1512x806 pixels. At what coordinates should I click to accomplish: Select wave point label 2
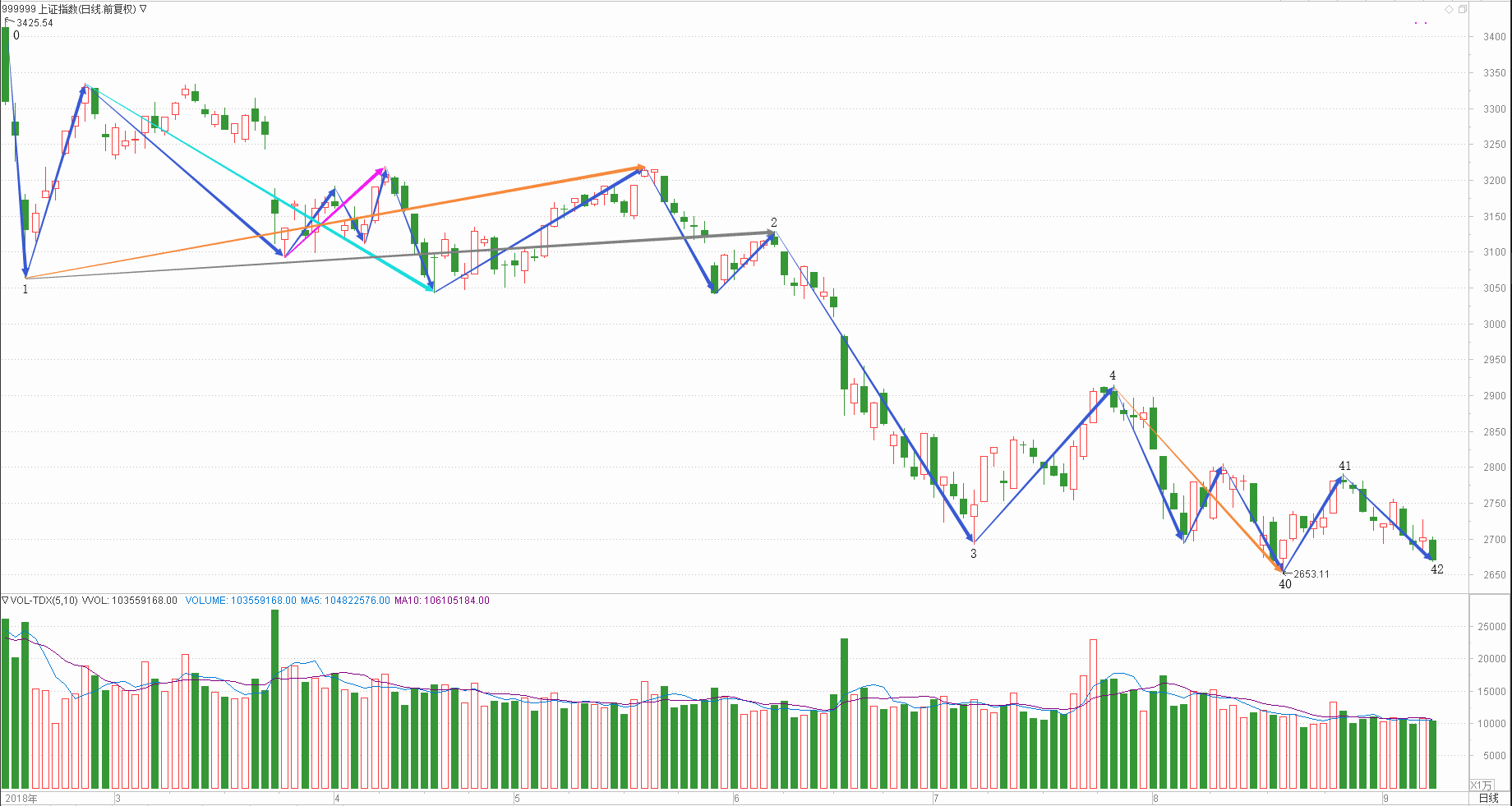pos(773,223)
